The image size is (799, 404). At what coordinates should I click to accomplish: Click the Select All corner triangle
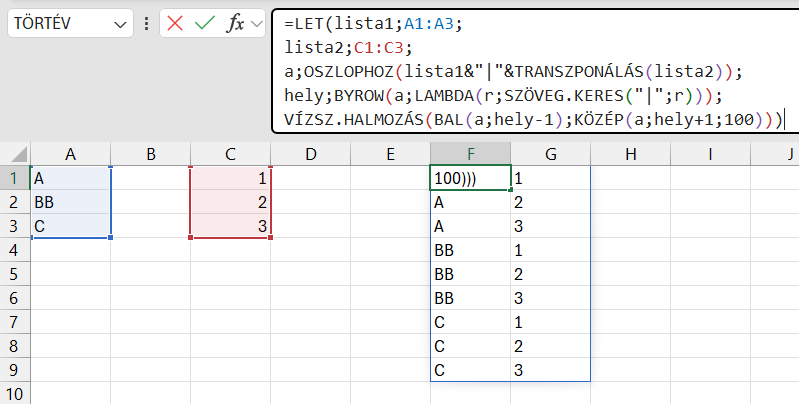point(15,154)
